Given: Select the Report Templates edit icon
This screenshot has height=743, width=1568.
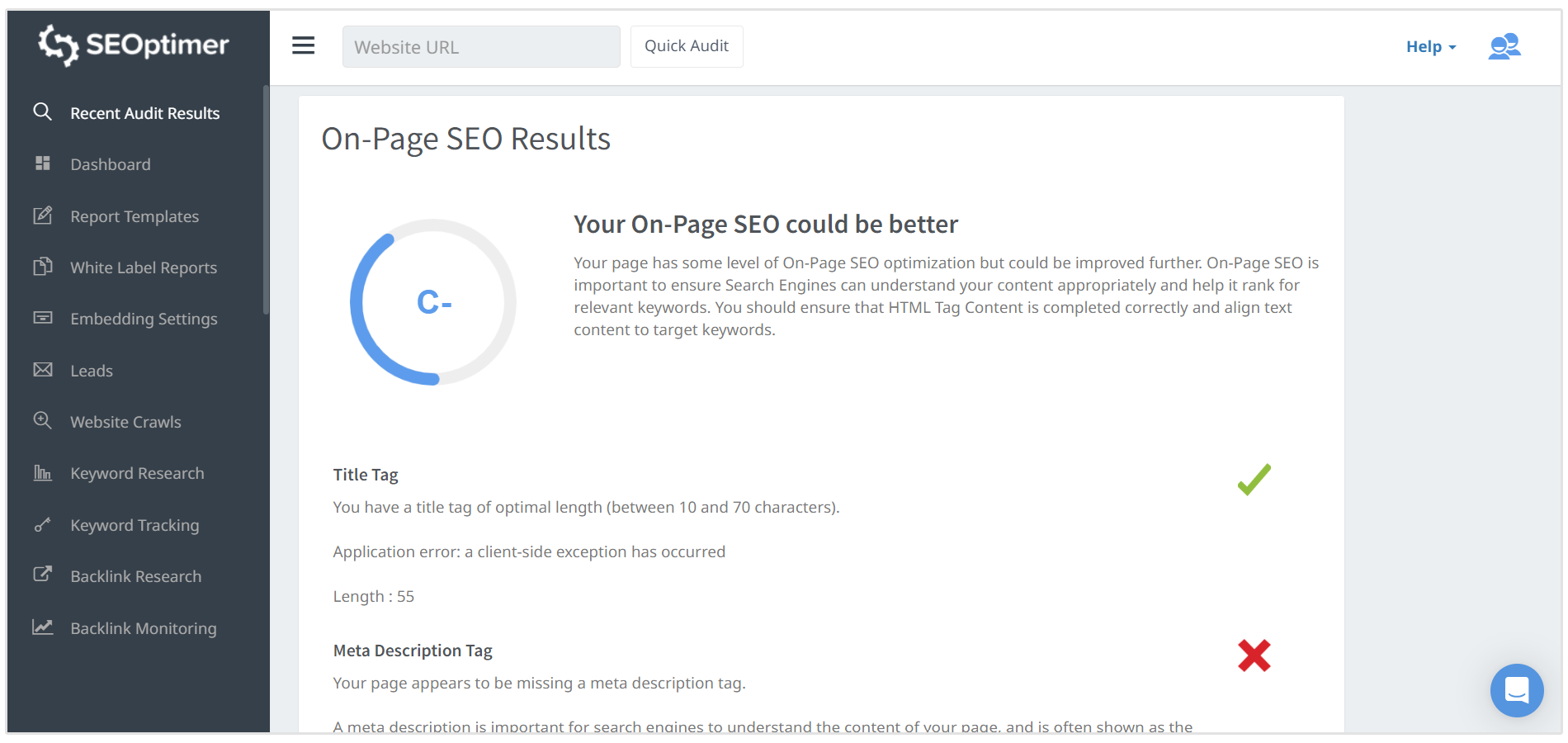Looking at the screenshot, I should 43,215.
